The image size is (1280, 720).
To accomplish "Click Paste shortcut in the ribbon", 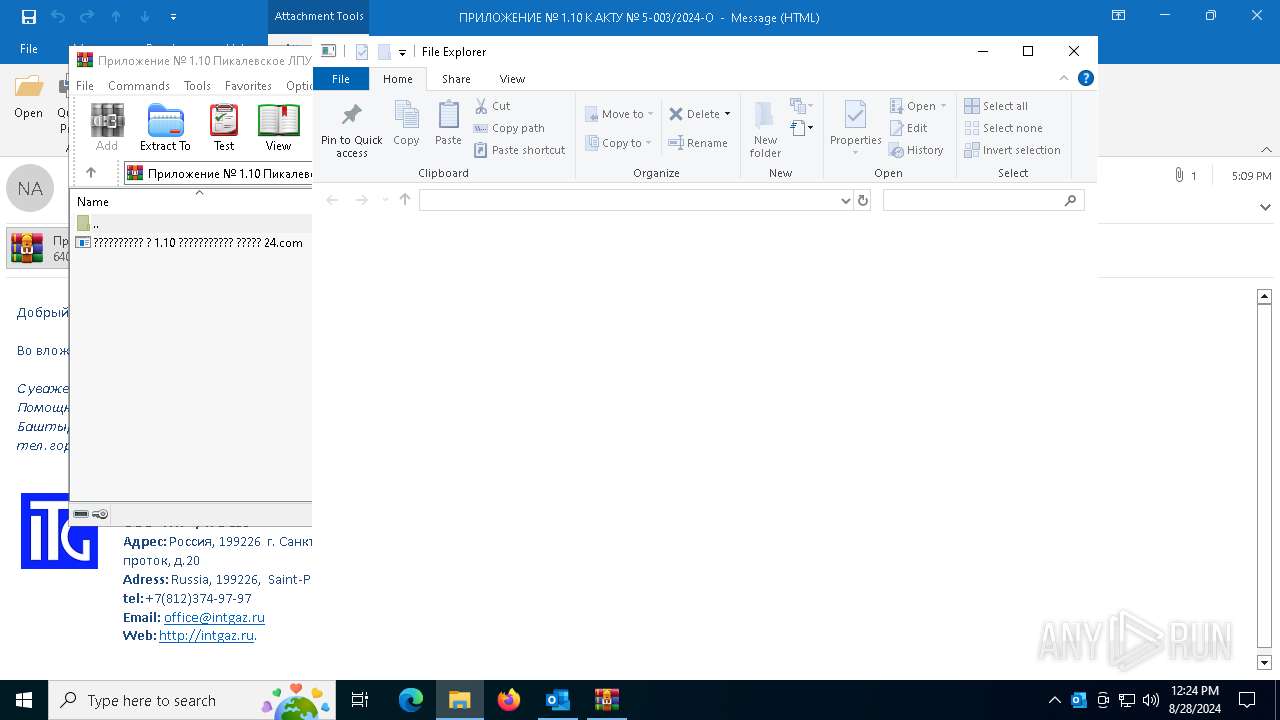I will point(519,150).
